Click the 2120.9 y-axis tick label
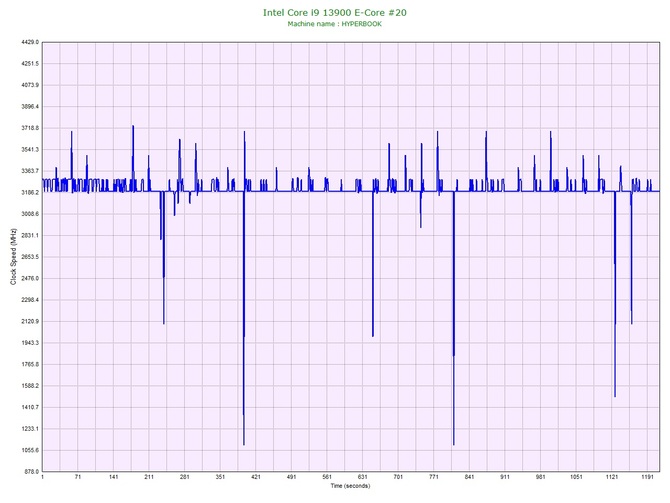Image resolution: width=670 pixels, height=503 pixels. [30, 321]
